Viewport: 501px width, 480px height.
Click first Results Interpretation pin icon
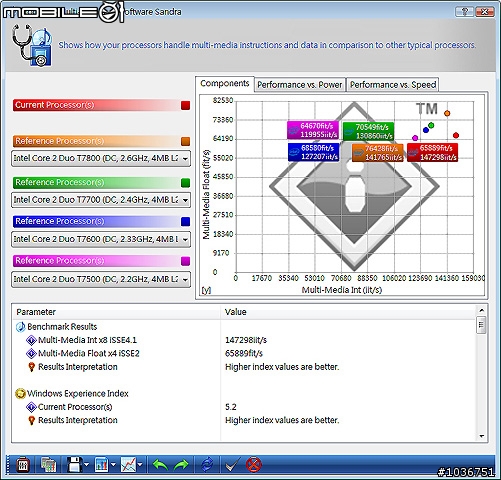tap(31, 367)
